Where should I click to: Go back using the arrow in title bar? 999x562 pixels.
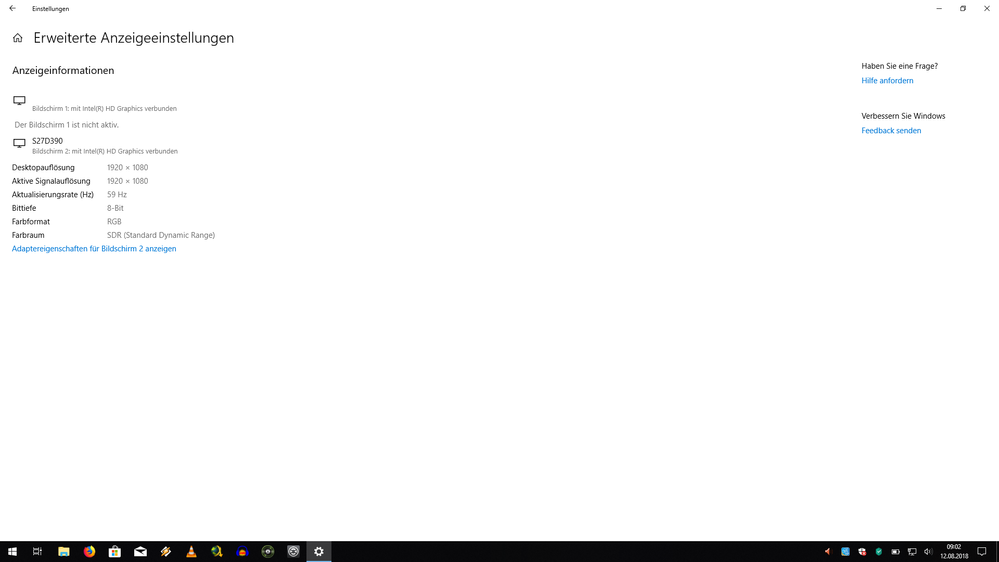tap(12, 8)
